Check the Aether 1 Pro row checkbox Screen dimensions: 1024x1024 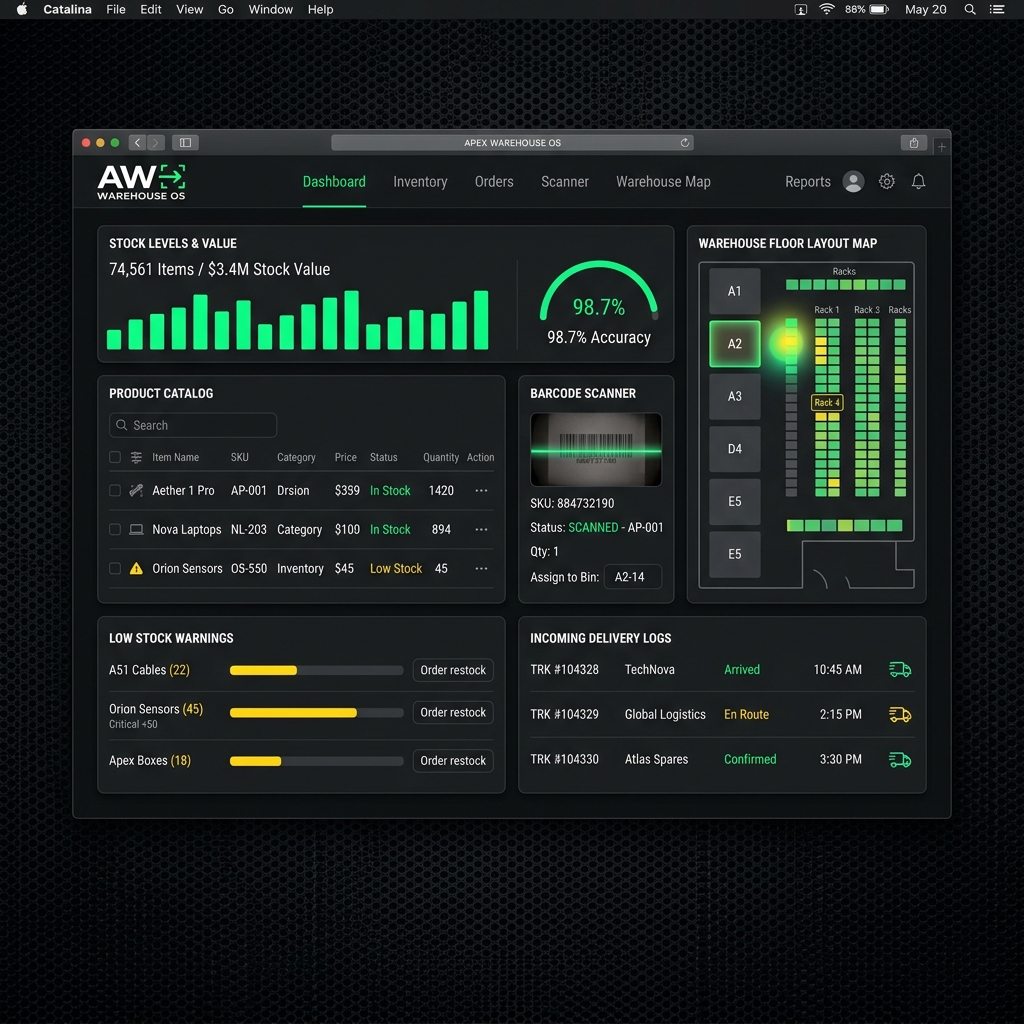(115, 490)
